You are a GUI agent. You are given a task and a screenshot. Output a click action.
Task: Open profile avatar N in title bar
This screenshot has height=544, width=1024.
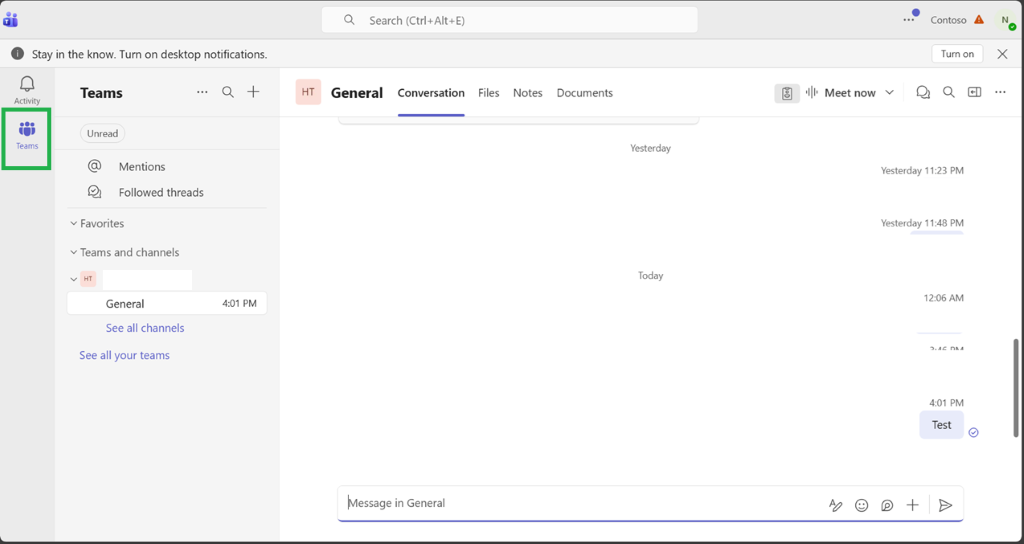[1006, 20]
